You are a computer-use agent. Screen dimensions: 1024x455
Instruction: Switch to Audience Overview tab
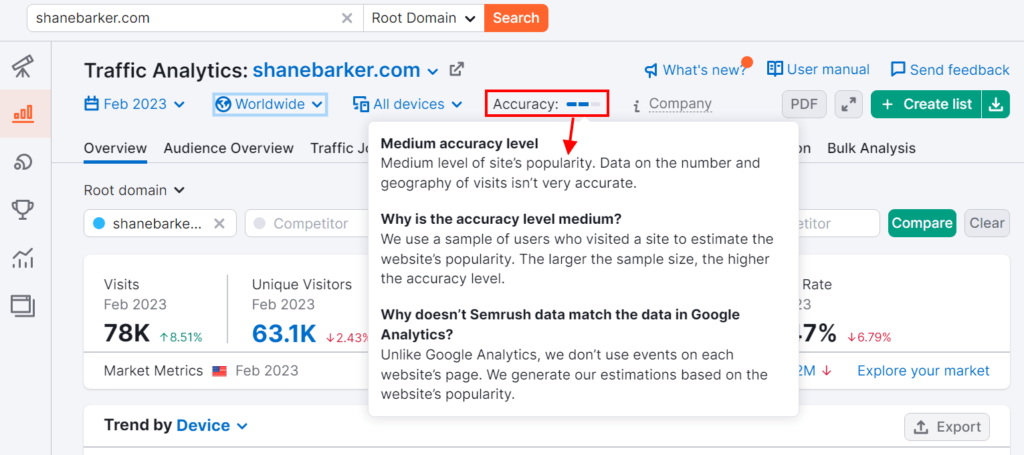point(228,148)
